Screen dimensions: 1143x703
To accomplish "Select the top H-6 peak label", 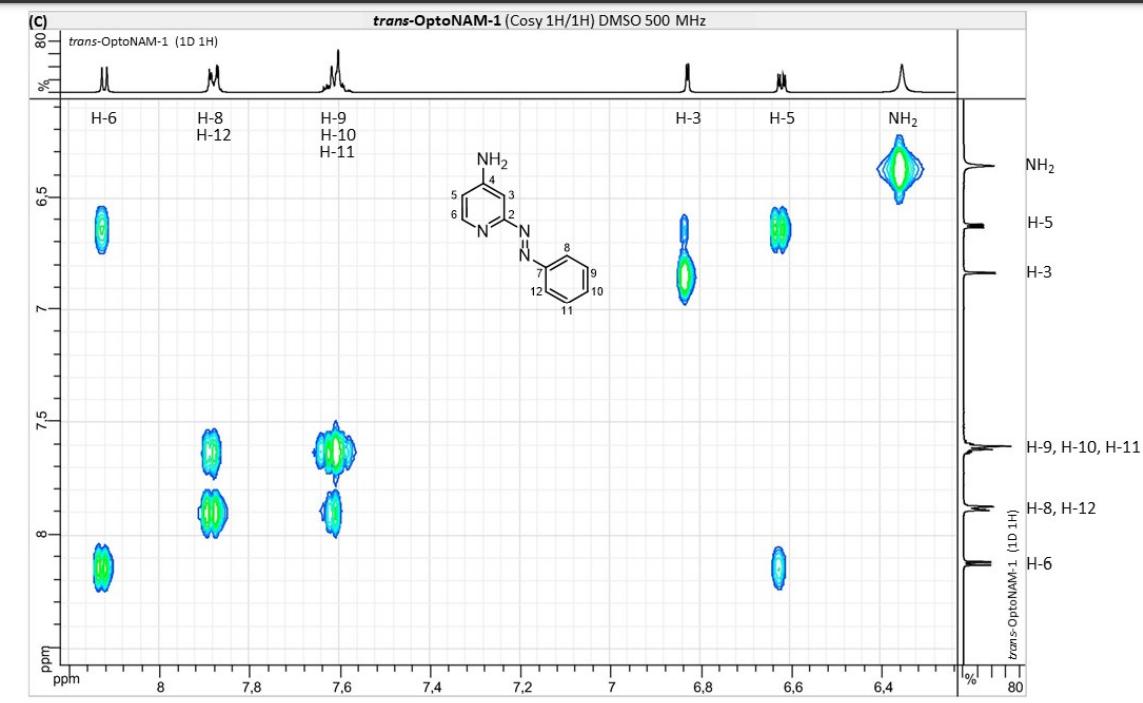I will (104, 119).
